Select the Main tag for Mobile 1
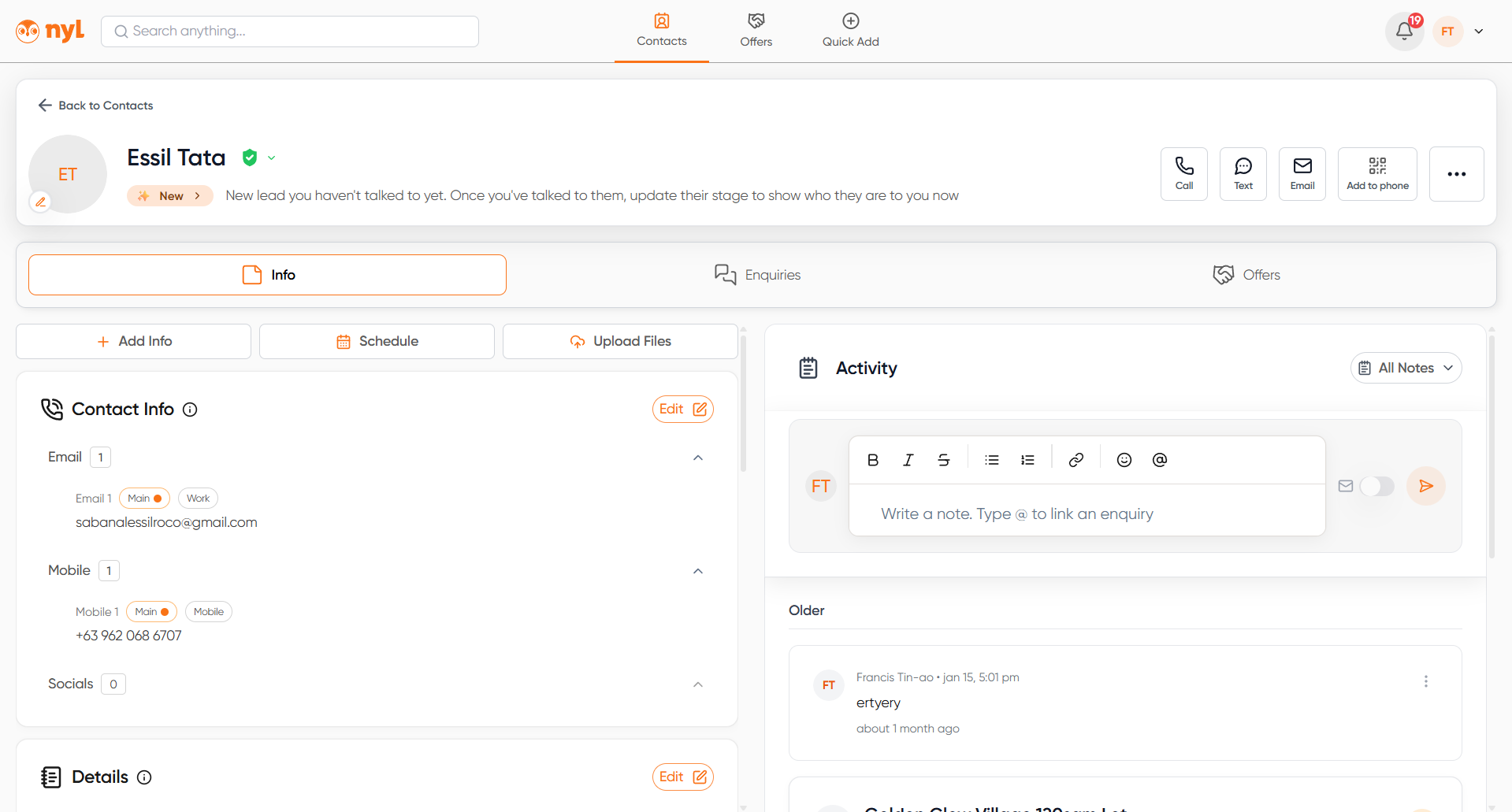 tap(151, 612)
